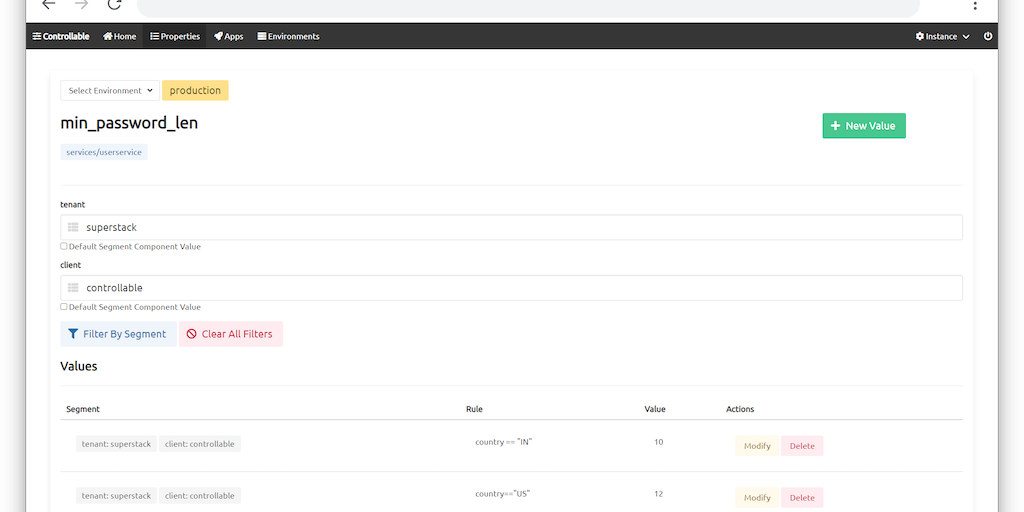Click the New Value button
Screen dimensions: 1024x512
point(863,126)
